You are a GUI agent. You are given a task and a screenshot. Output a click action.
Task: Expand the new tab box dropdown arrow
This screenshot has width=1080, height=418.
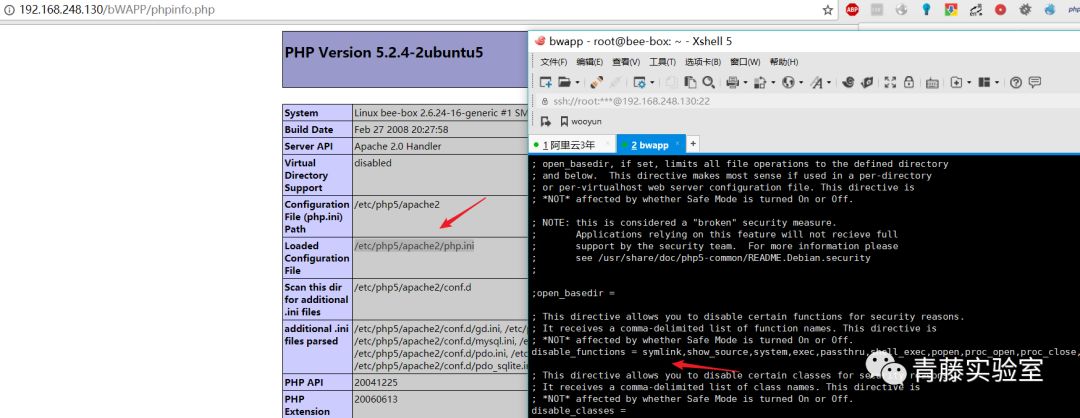[969, 83]
